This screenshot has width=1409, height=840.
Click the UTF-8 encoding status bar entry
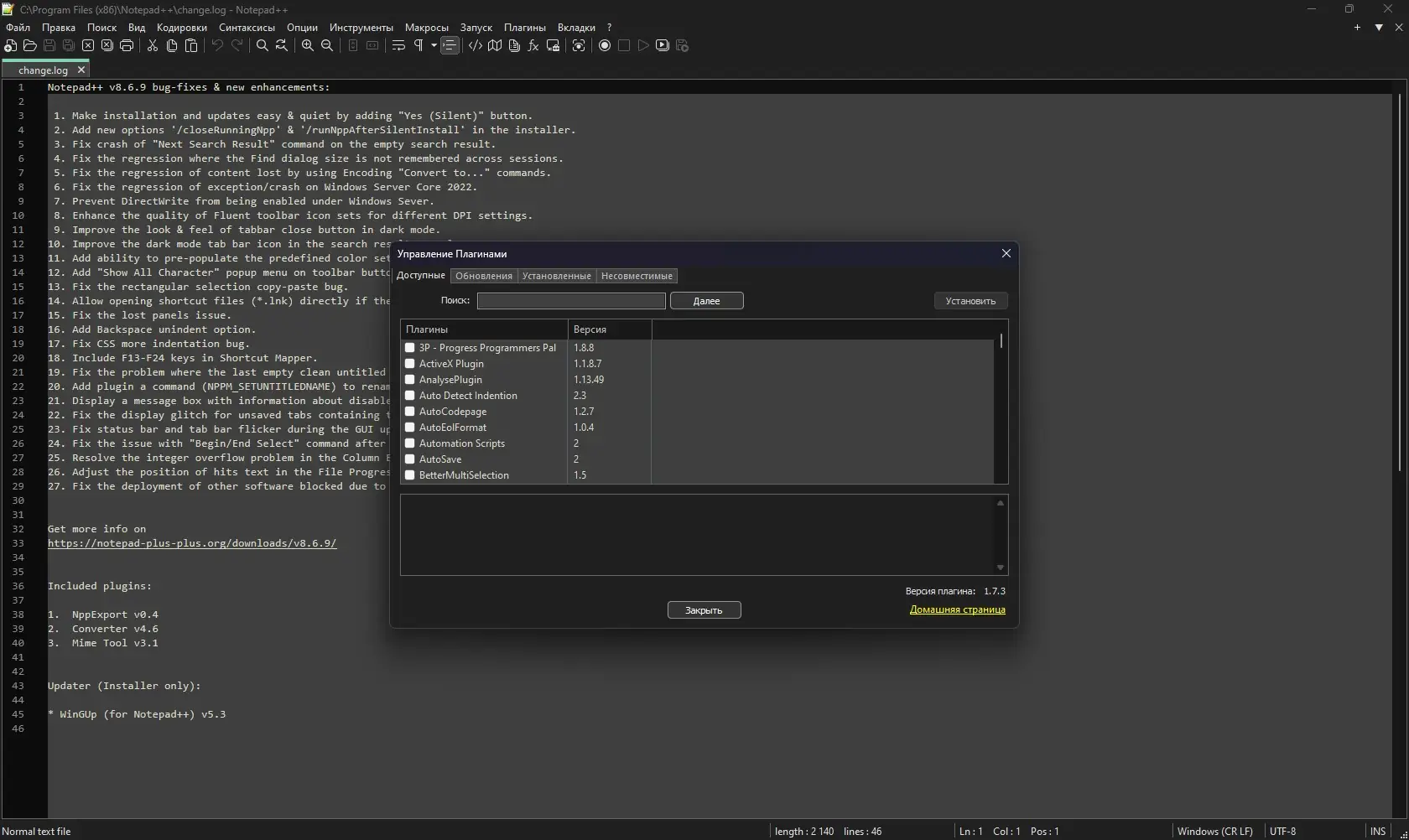(1283, 832)
